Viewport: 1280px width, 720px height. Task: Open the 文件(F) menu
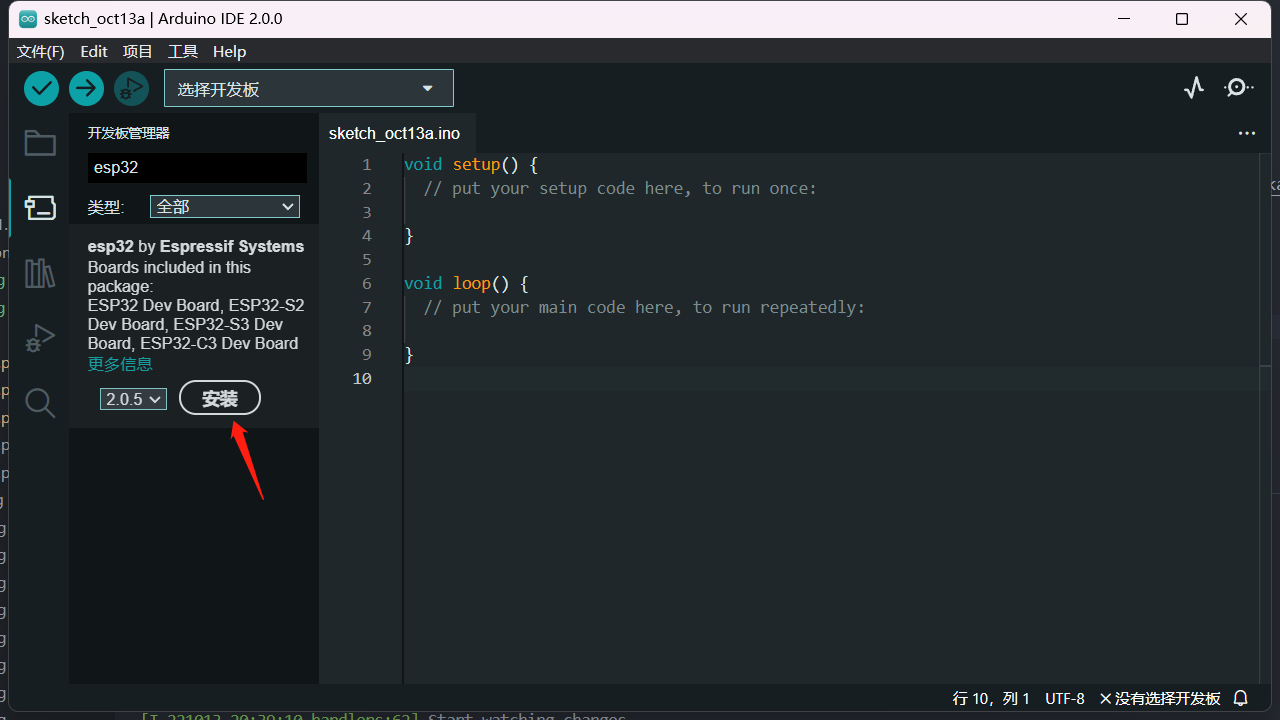pyautogui.click(x=40, y=51)
